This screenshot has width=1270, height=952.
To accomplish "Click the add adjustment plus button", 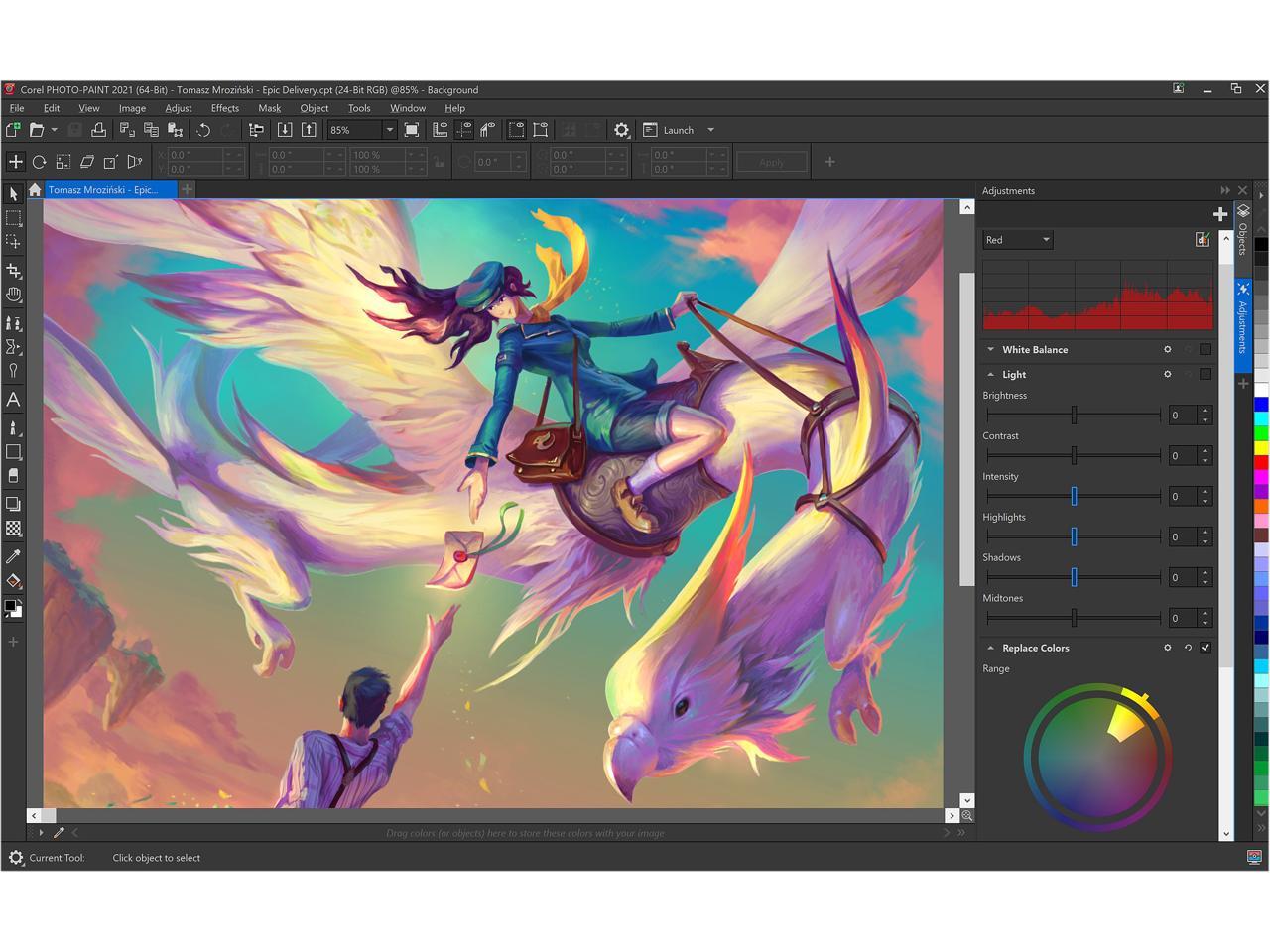I will (1219, 214).
